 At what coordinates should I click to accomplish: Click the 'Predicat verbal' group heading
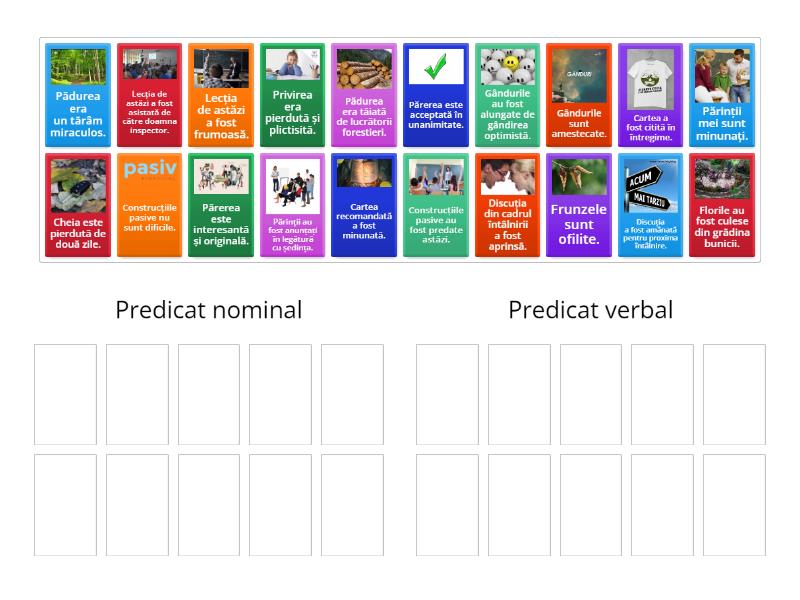590,310
